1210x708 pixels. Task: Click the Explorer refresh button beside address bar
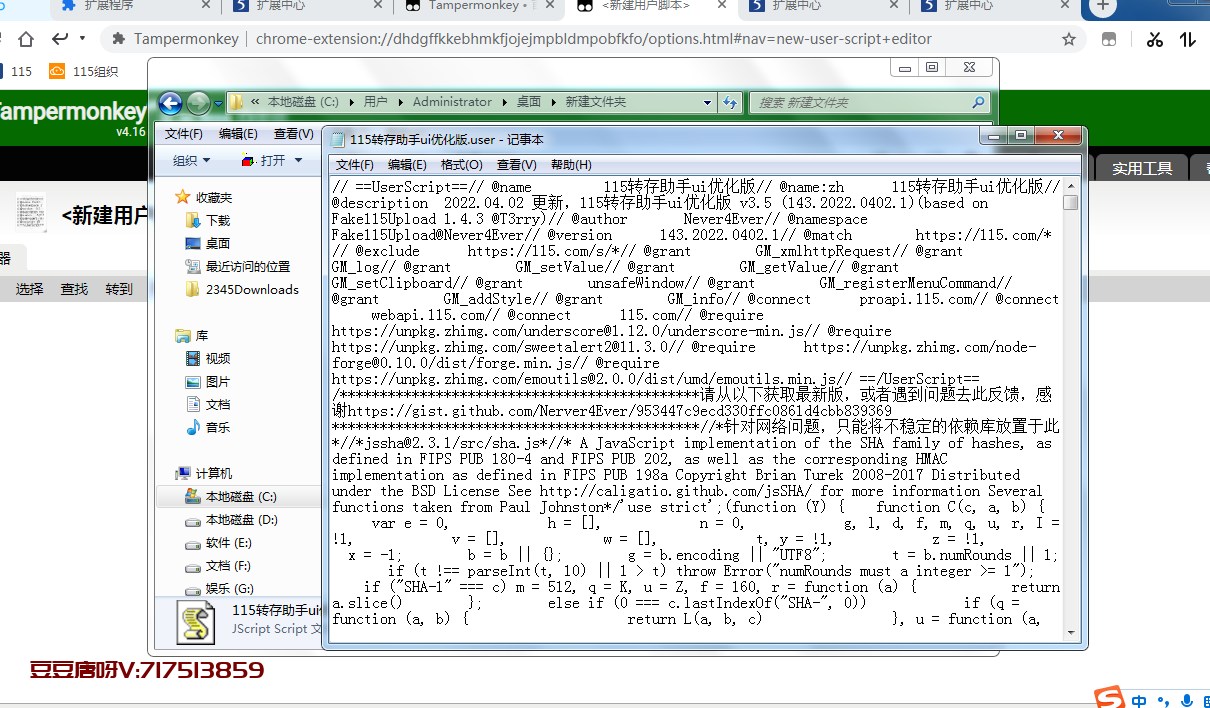click(x=730, y=102)
